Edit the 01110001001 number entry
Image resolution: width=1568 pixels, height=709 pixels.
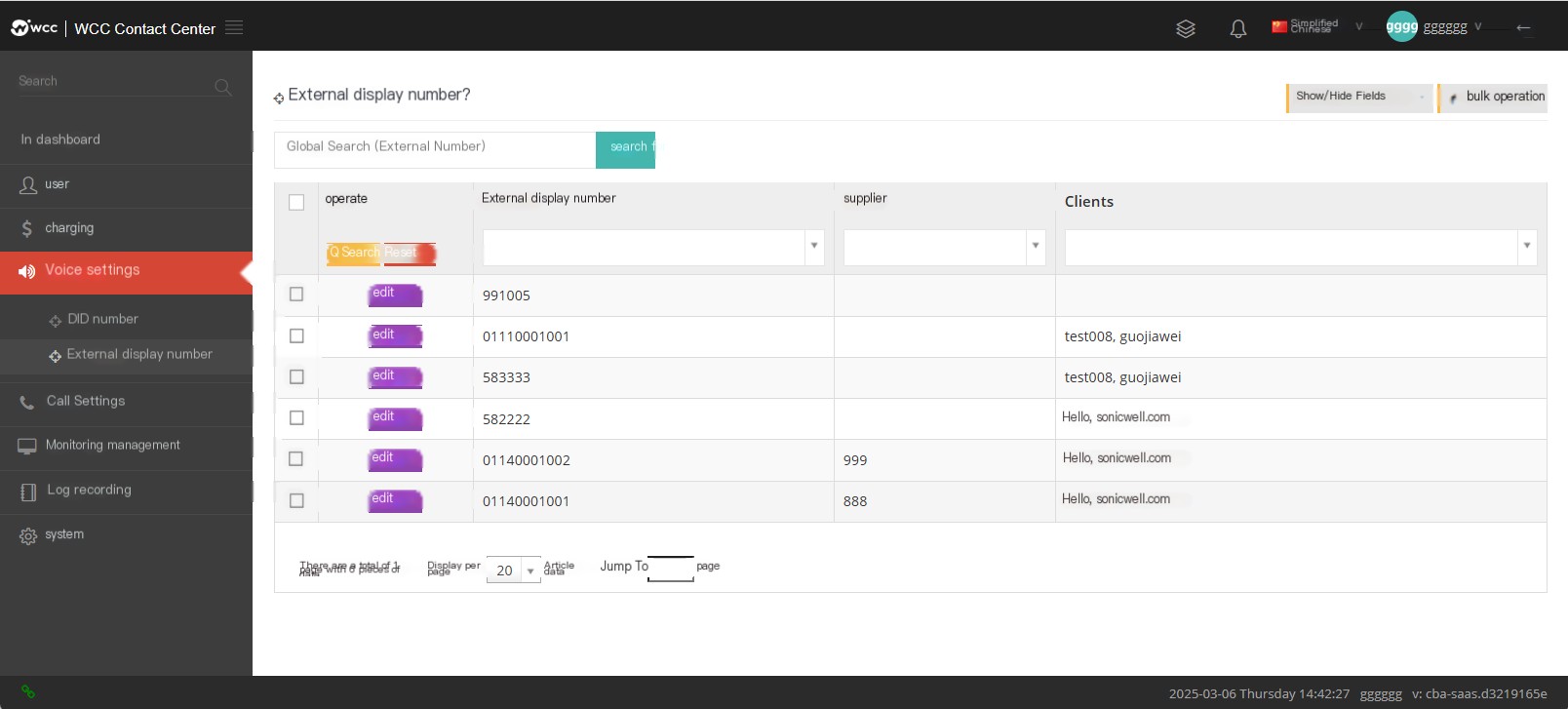click(395, 335)
